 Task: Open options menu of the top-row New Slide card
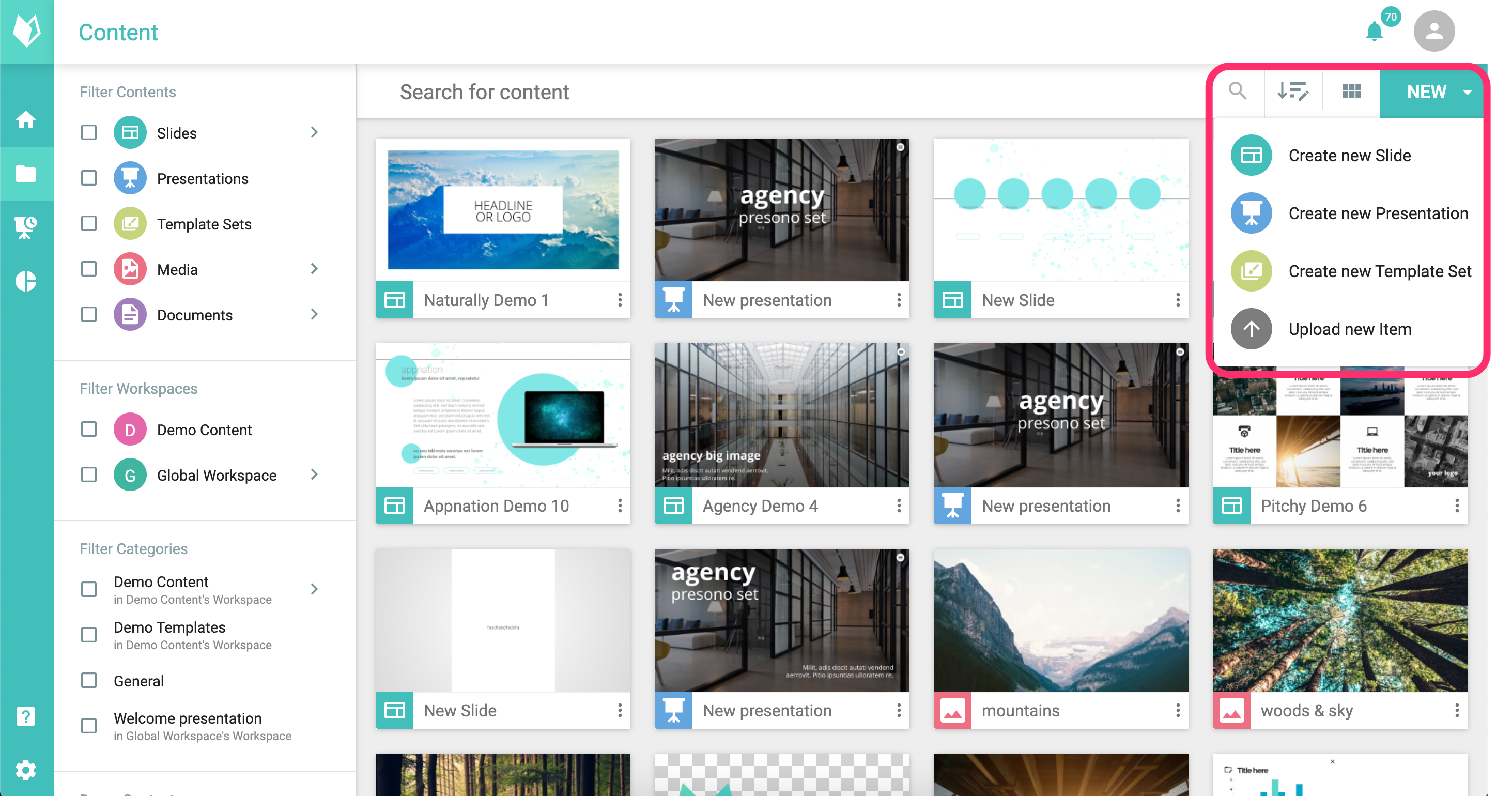point(1178,300)
